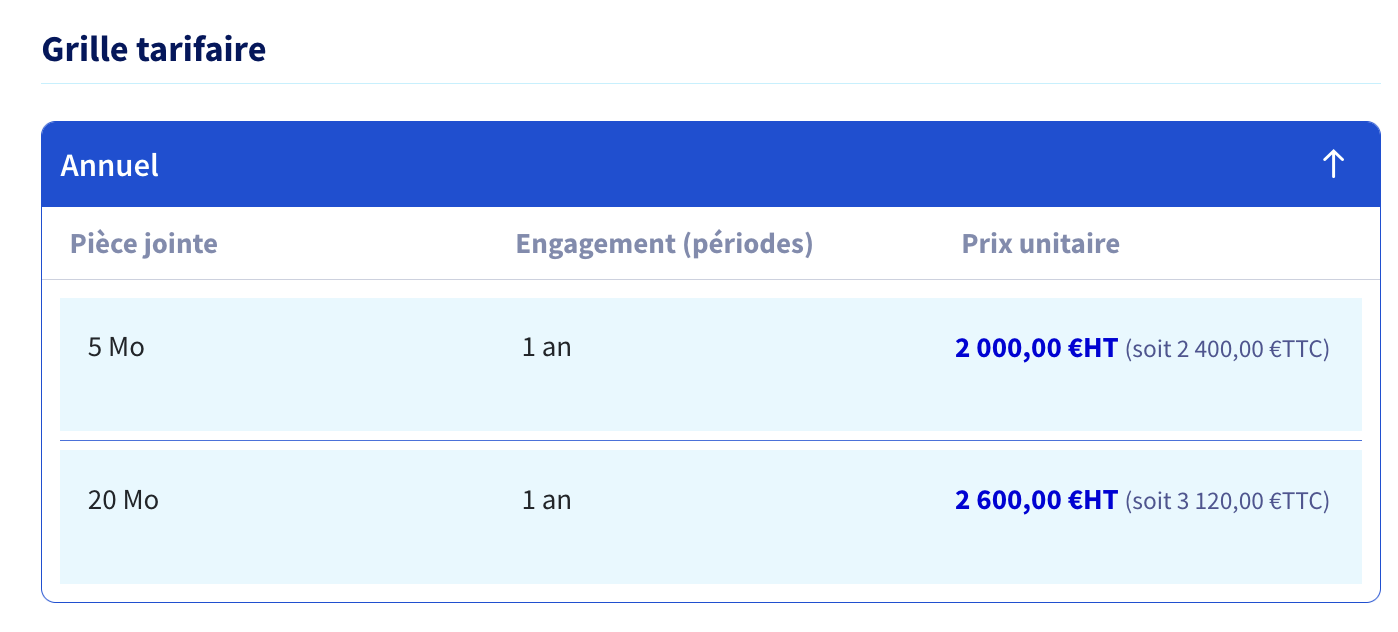This screenshot has height=632, width=1398.
Task: Click the 2 000,00 €HT price
Action: [1036, 349]
